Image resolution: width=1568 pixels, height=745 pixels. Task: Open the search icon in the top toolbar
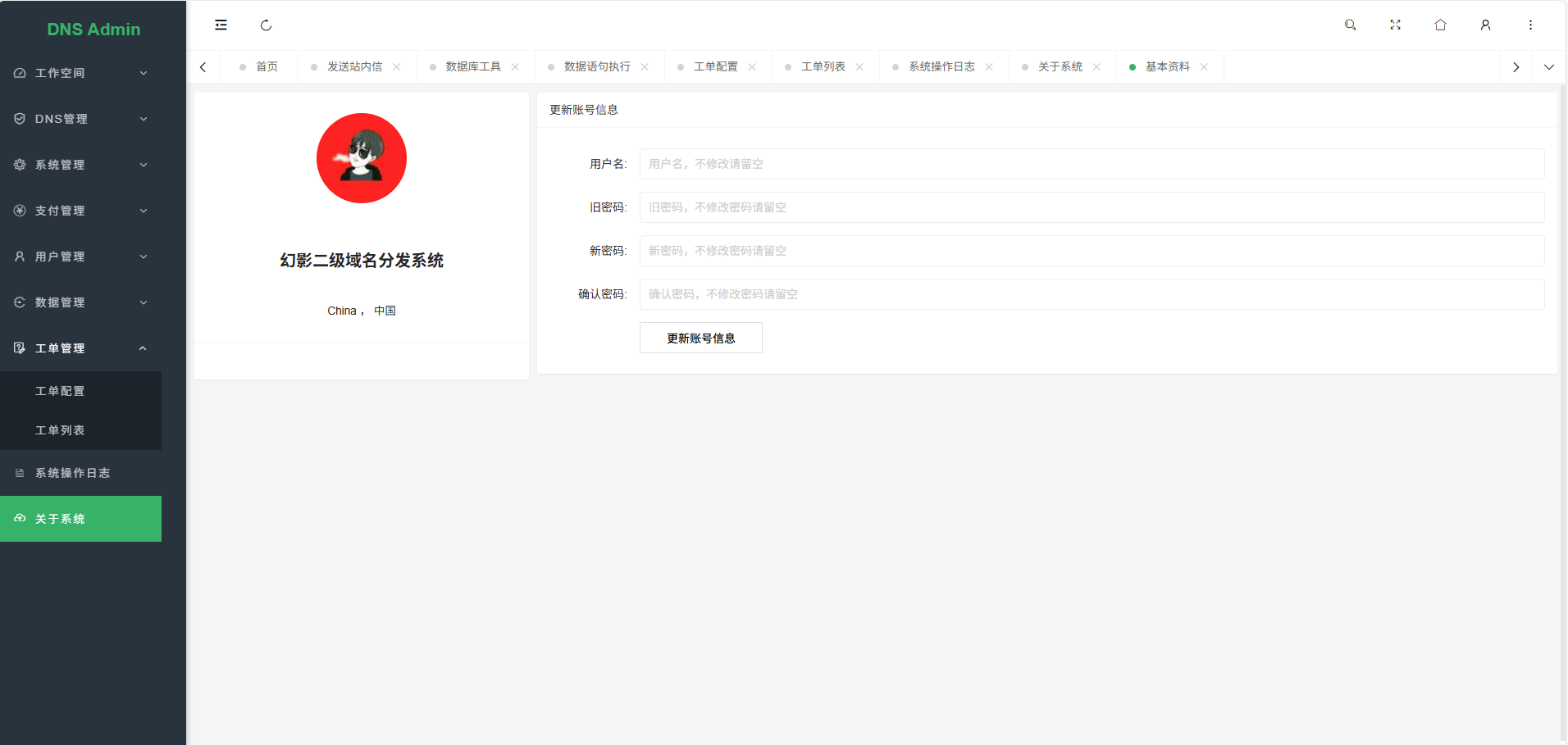1350,25
